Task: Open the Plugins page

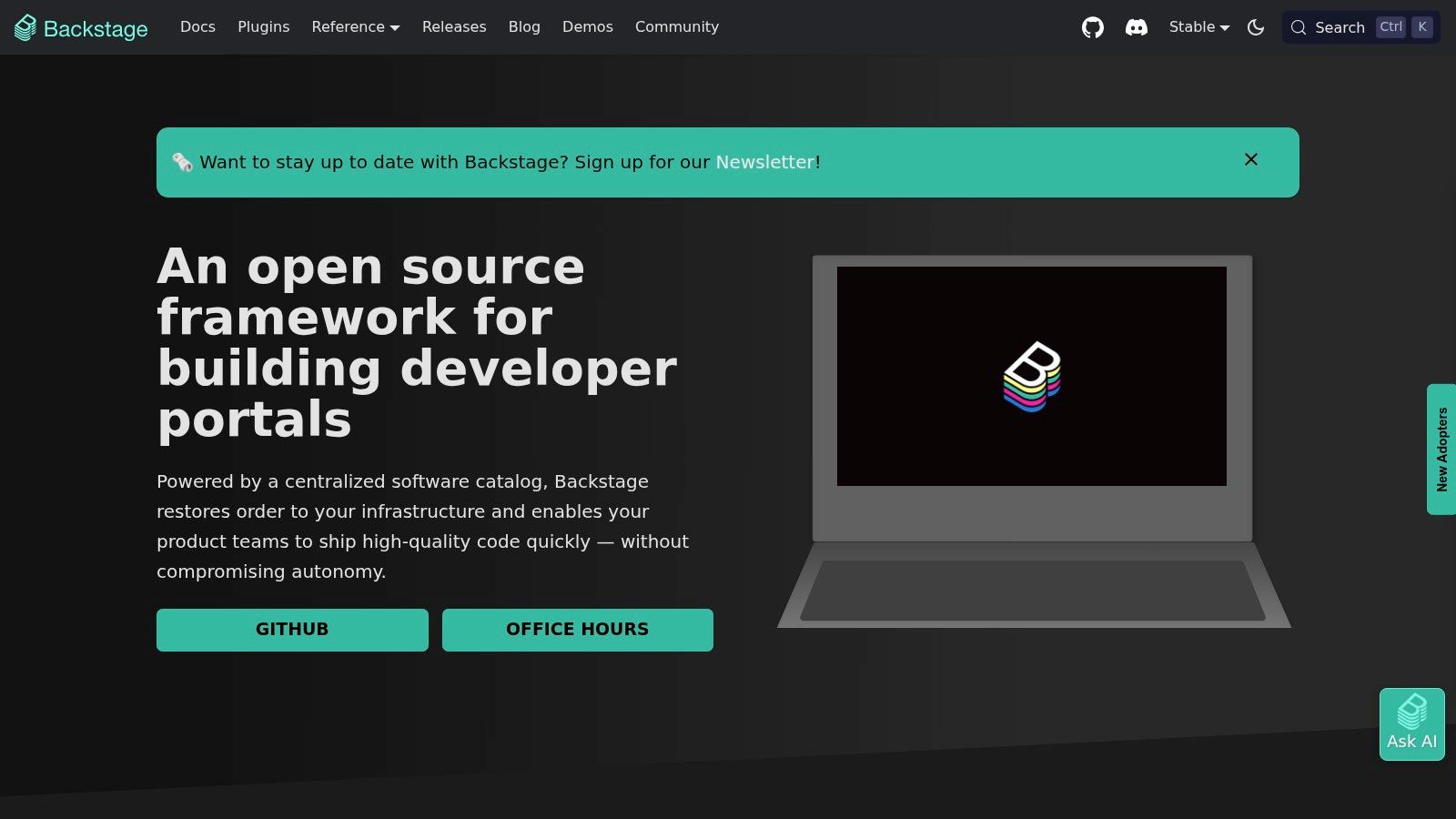Action: click(x=263, y=27)
